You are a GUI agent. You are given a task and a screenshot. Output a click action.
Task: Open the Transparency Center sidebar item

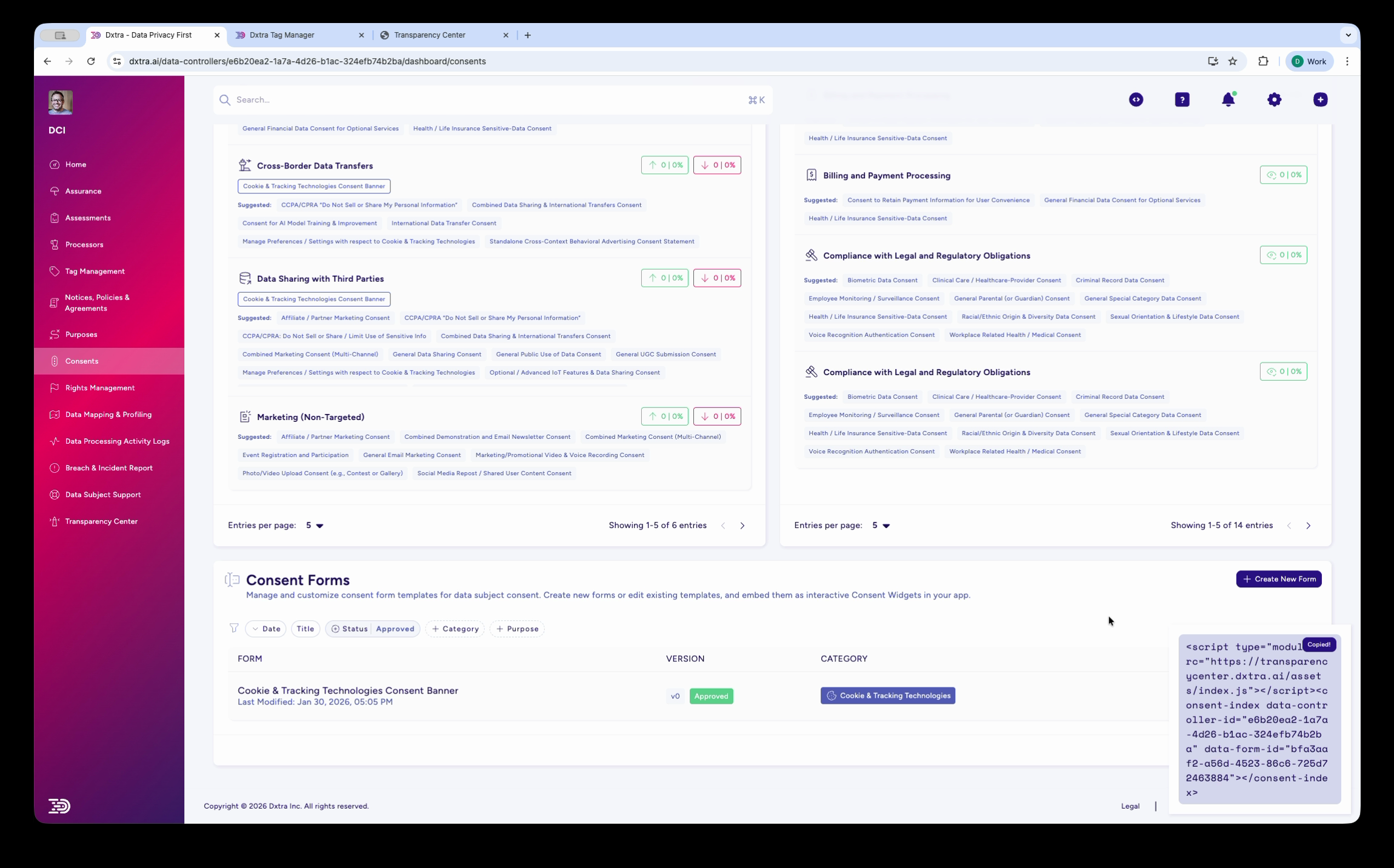point(101,521)
